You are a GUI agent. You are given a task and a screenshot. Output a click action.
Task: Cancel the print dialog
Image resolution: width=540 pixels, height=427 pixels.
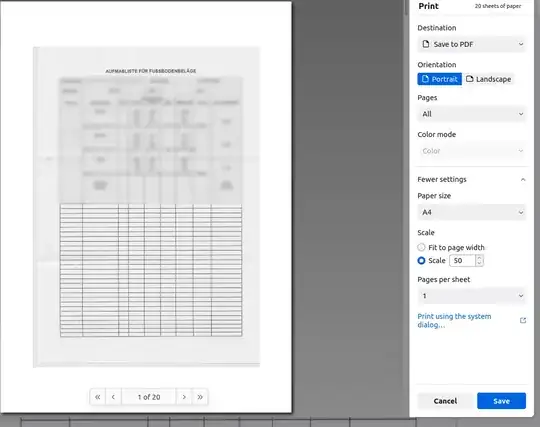coord(445,401)
